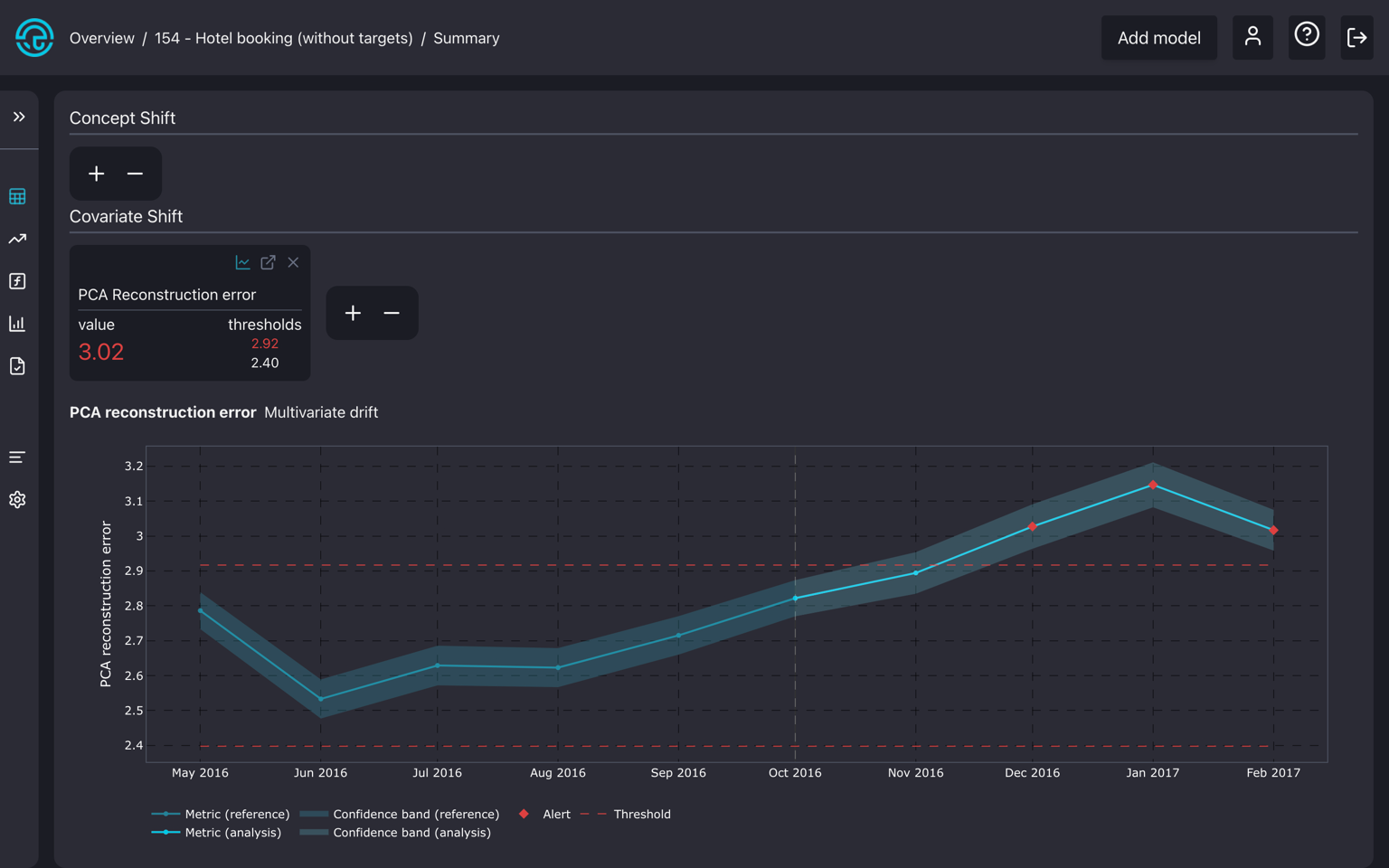This screenshot has width=1389, height=868.
Task: Open the text lines sidebar icon
Action: point(17,458)
